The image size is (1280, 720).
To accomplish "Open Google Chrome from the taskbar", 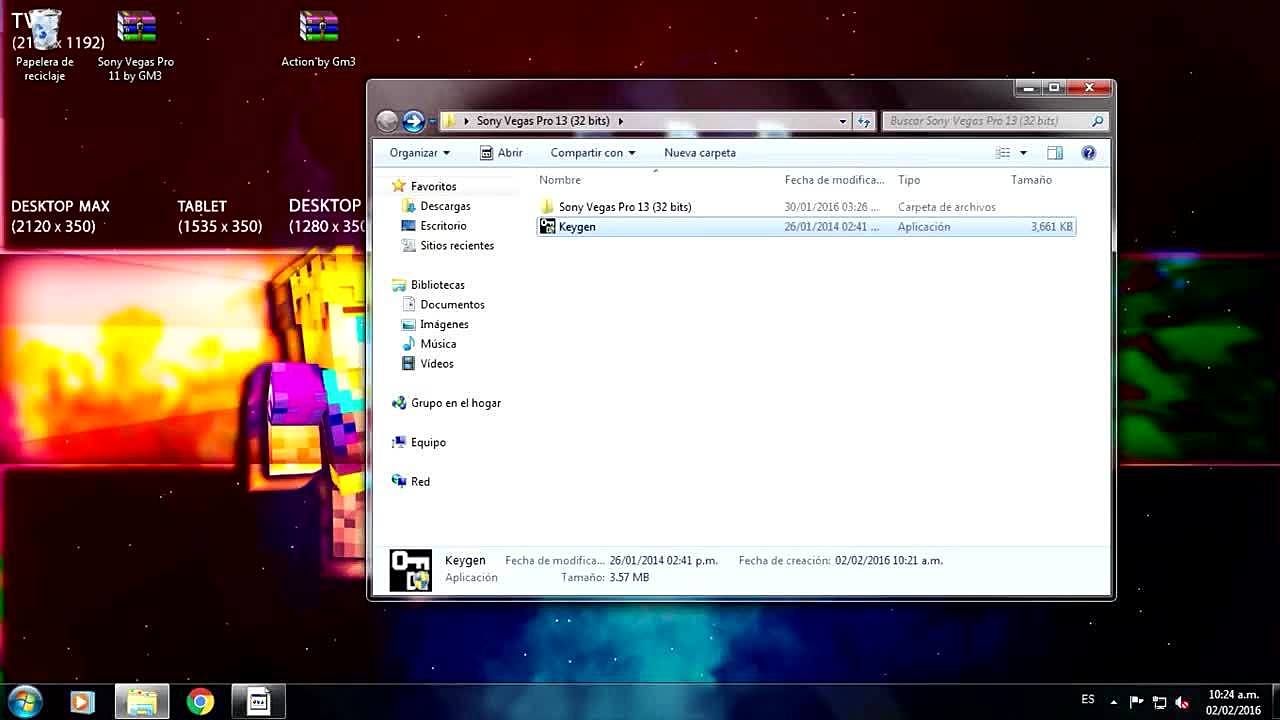I will 200,702.
